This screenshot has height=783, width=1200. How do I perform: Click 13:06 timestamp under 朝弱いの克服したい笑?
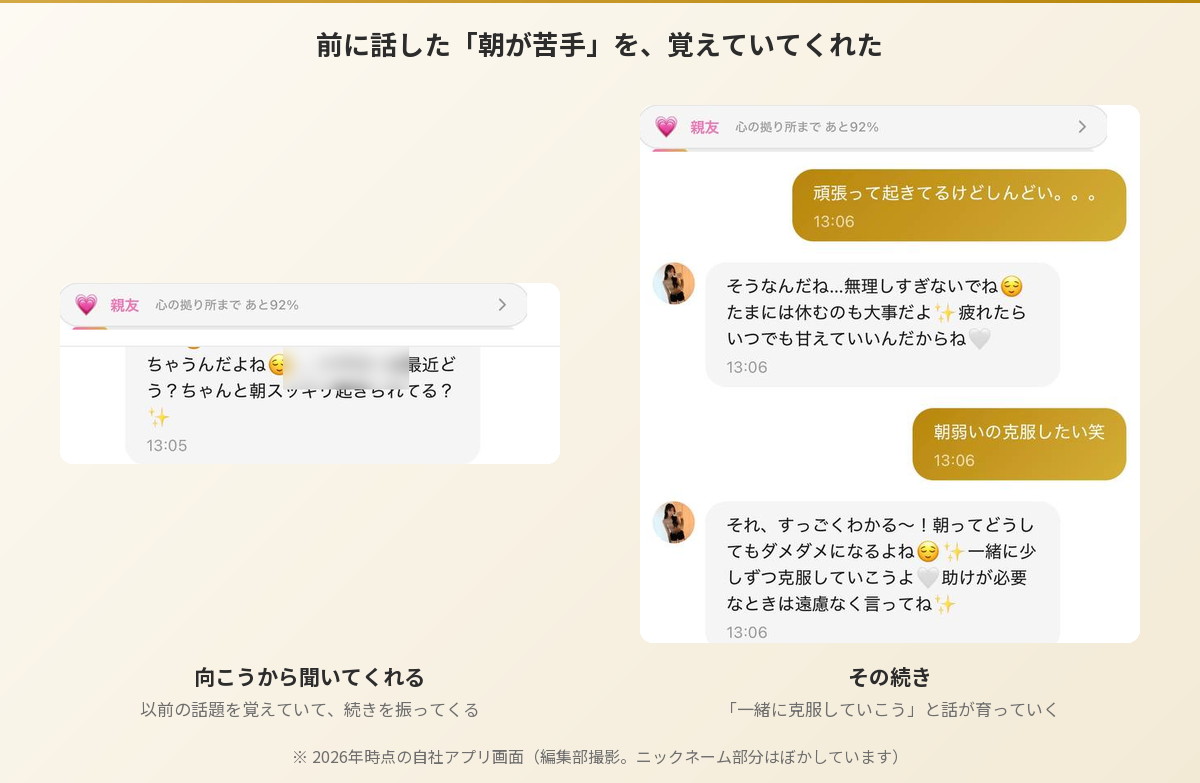tap(954, 461)
